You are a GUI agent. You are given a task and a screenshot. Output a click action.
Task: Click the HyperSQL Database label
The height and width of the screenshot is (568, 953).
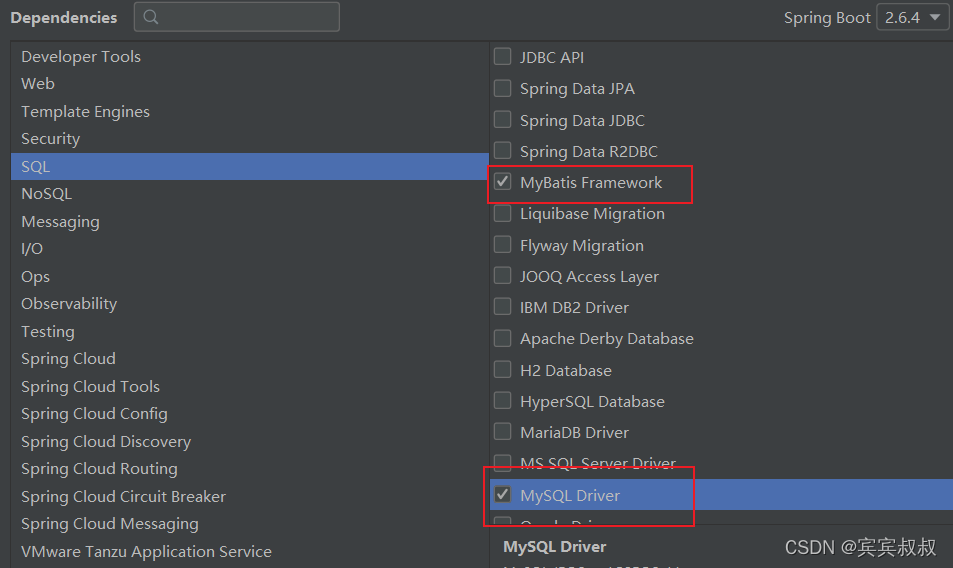(593, 402)
